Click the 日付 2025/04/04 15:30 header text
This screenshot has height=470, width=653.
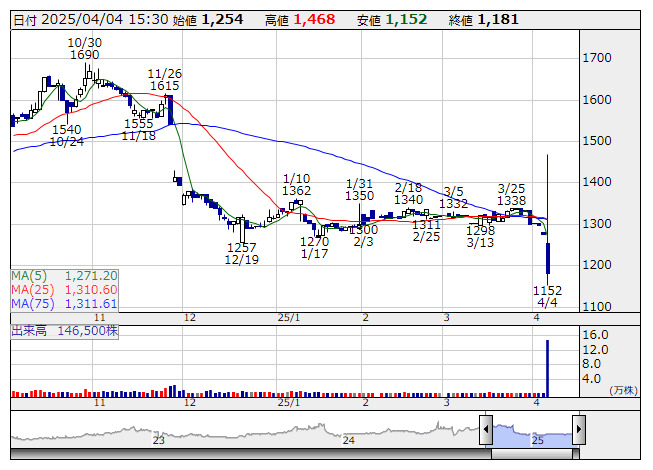coord(91,20)
